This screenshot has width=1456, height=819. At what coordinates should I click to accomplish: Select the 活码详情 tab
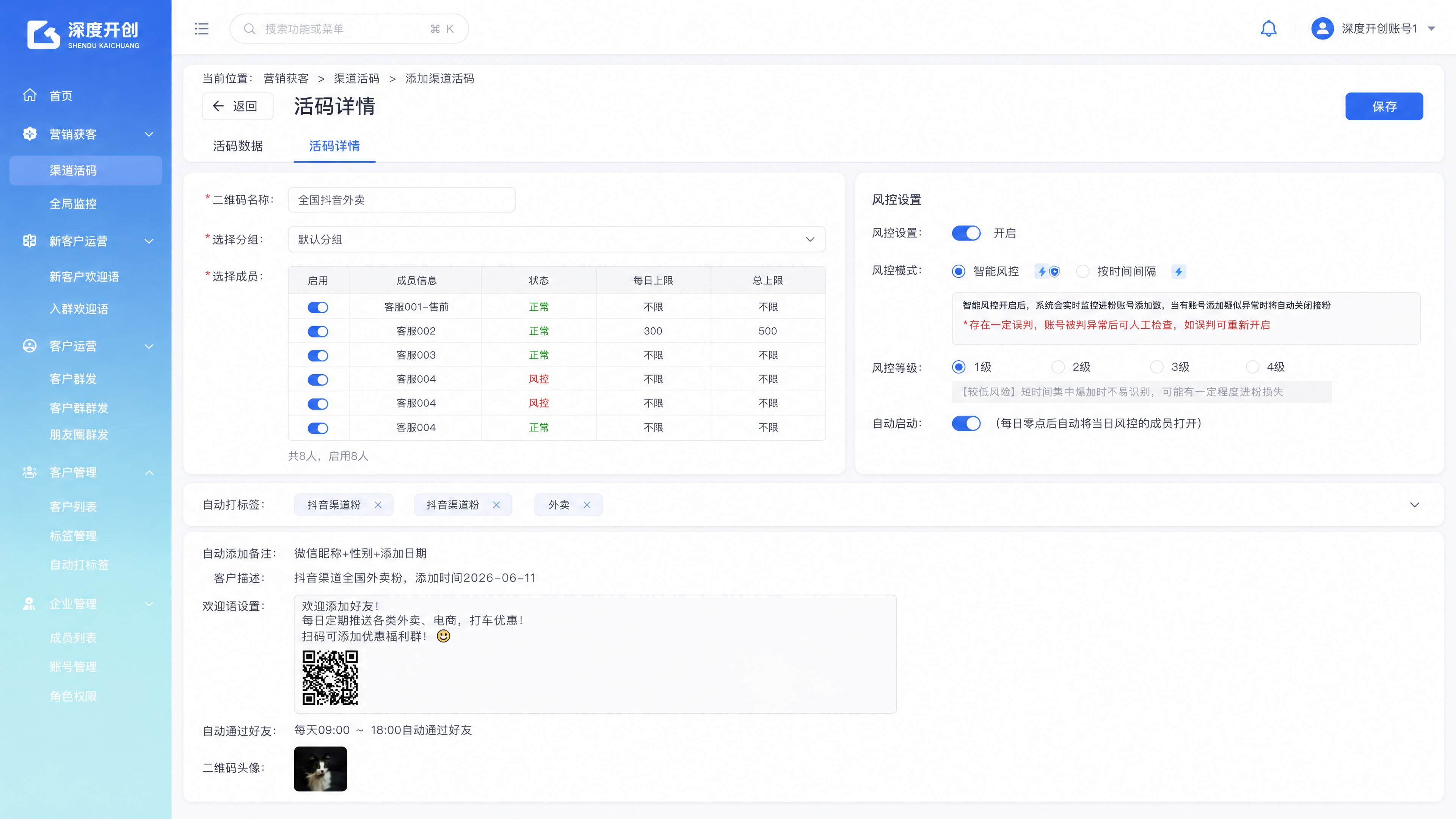click(334, 146)
